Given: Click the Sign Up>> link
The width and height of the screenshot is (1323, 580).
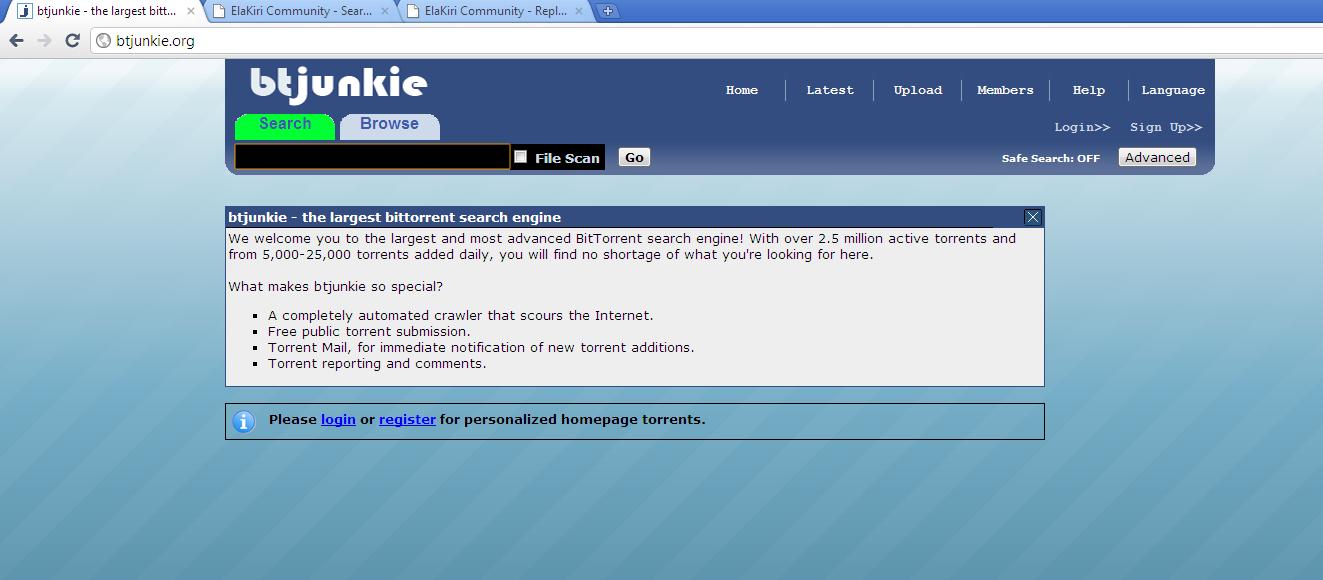Looking at the screenshot, I should [1166, 127].
